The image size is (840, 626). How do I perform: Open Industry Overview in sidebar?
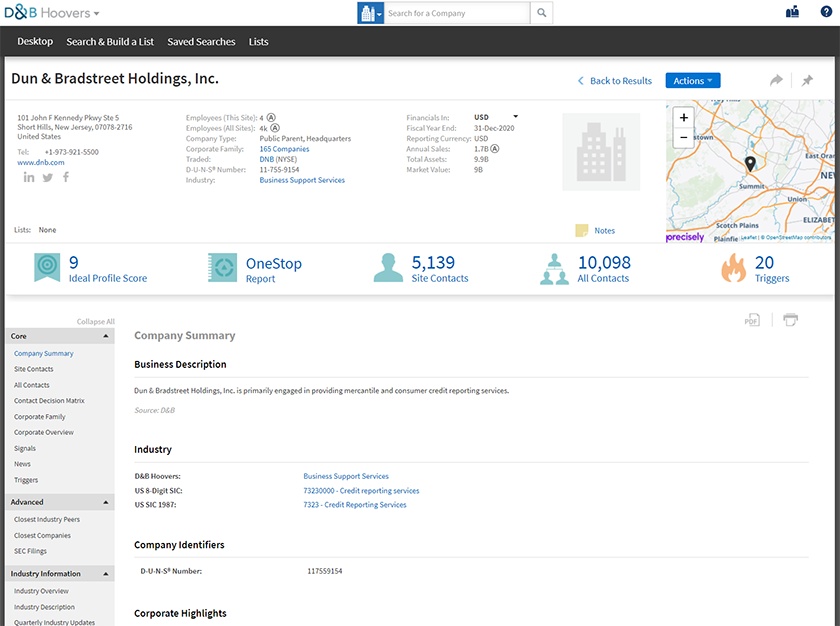coord(41,591)
